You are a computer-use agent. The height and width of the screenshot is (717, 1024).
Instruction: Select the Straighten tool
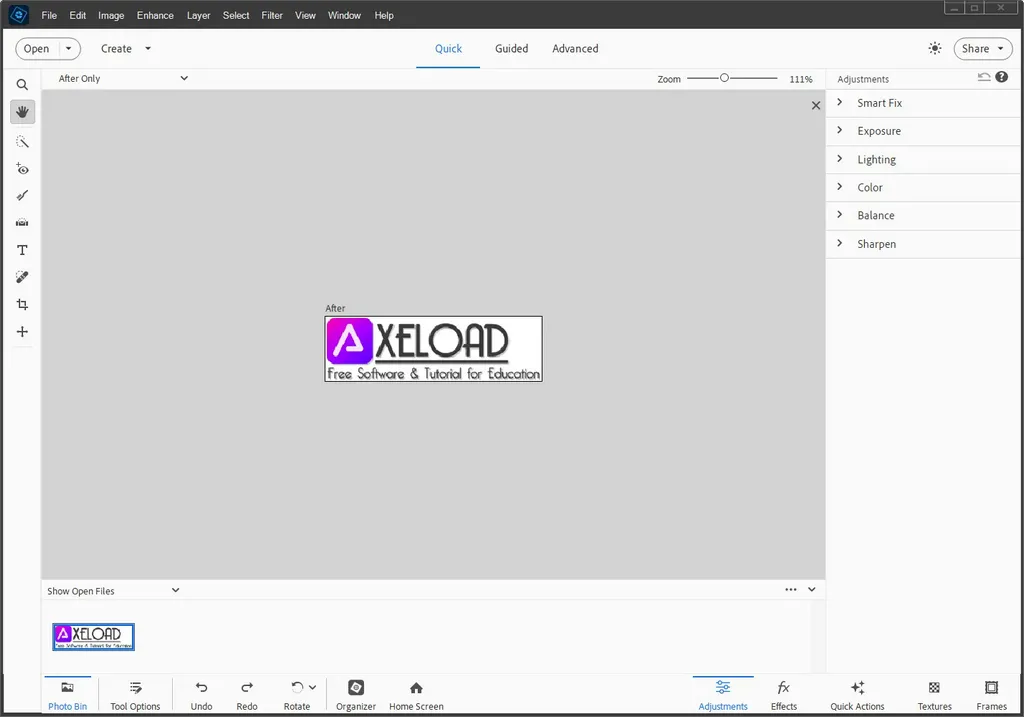[x=22, y=223]
